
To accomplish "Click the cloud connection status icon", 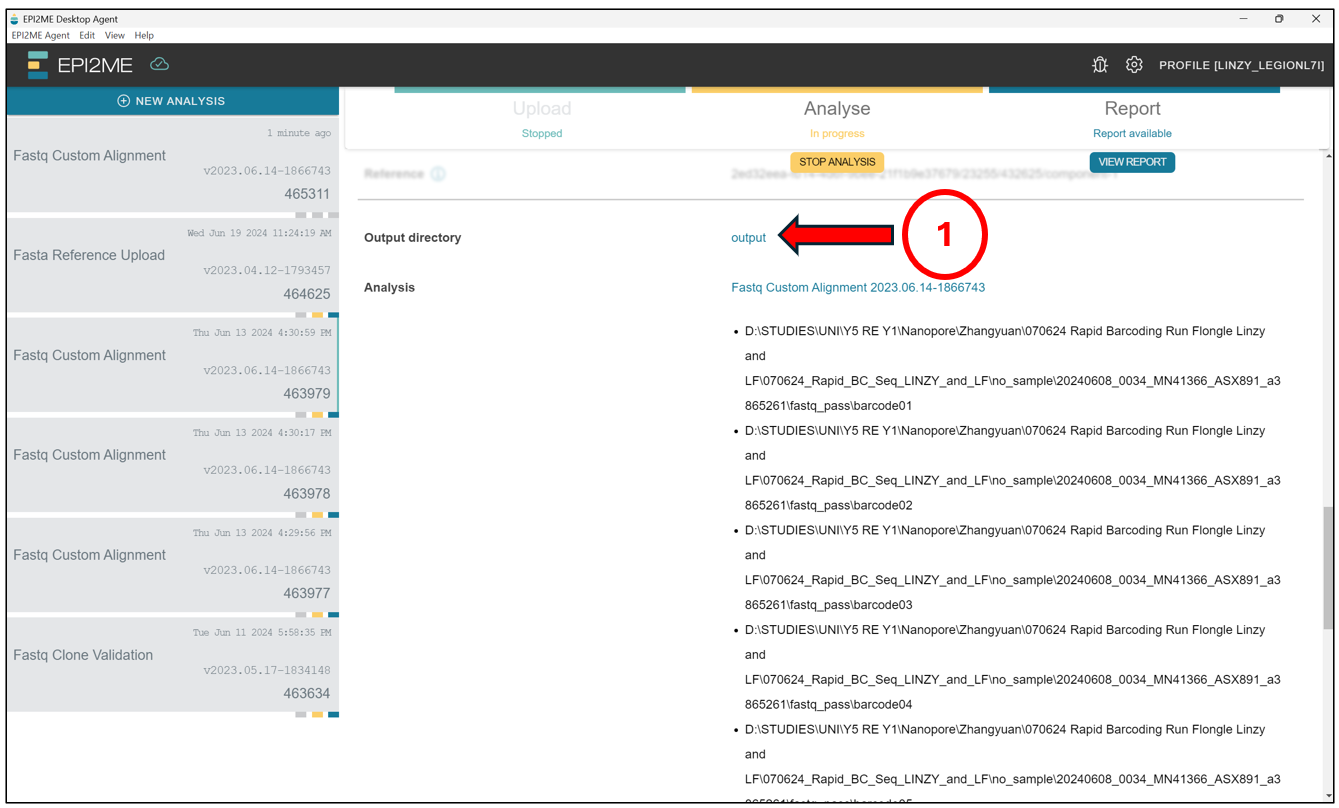I will (159, 65).
